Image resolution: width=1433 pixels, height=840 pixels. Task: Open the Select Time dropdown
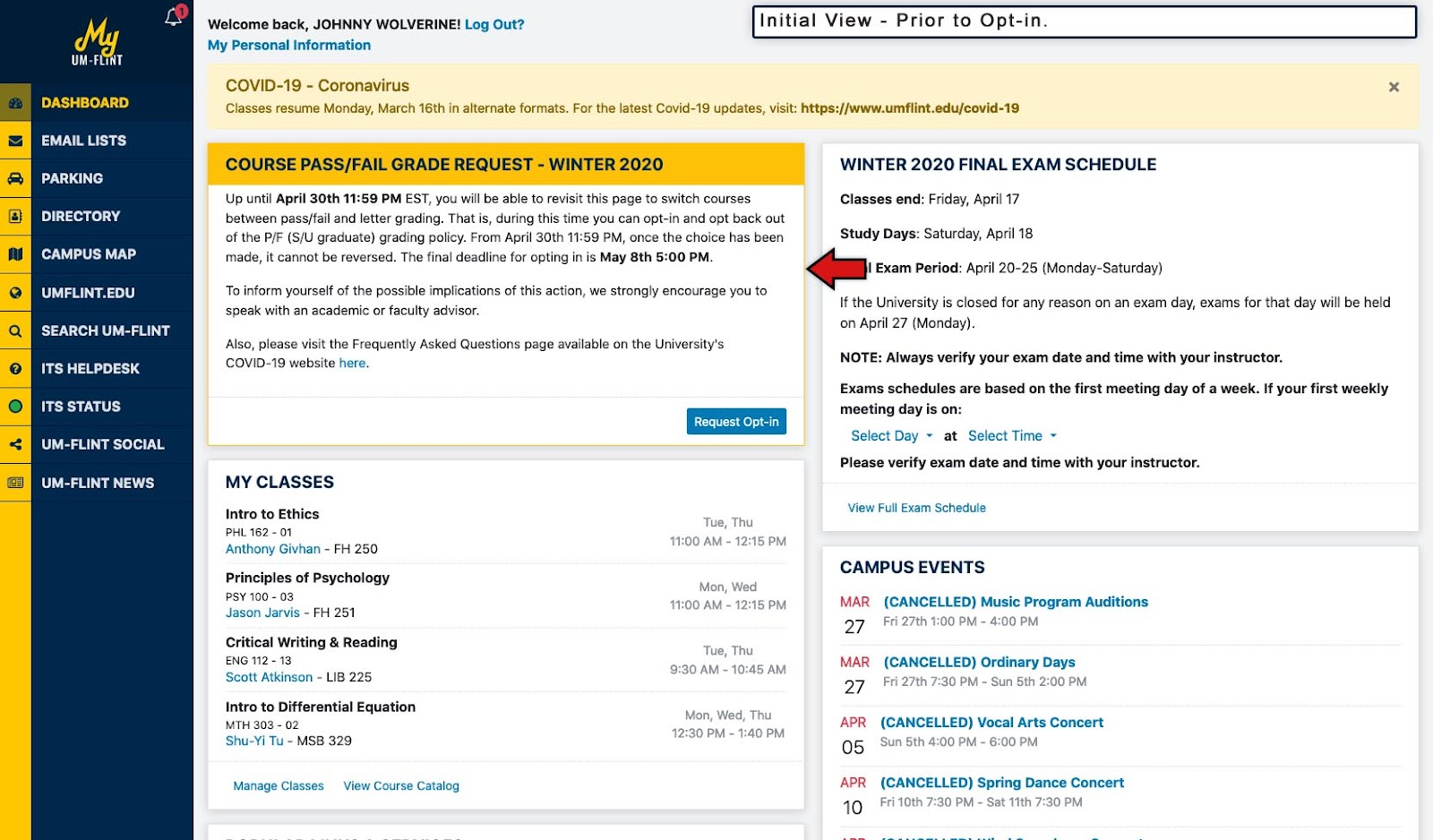click(x=1012, y=436)
